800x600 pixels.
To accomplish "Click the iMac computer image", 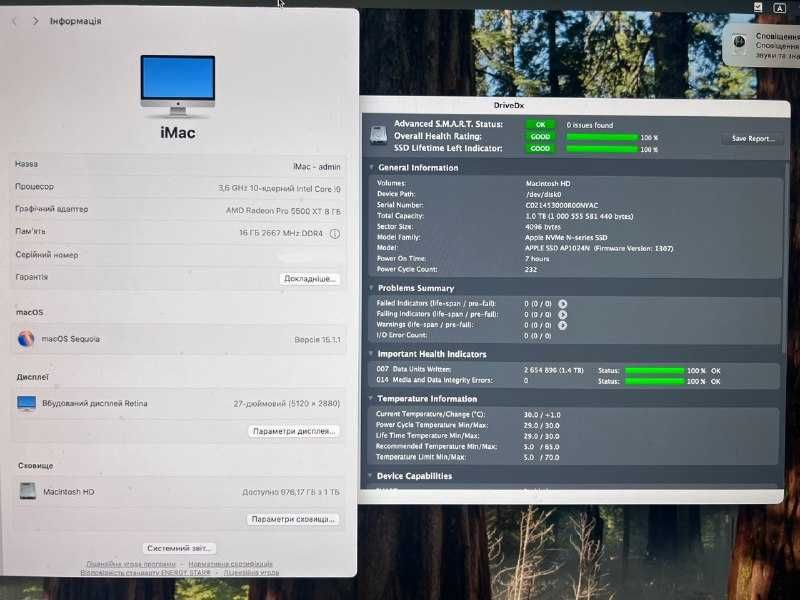I will pos(178,86).
